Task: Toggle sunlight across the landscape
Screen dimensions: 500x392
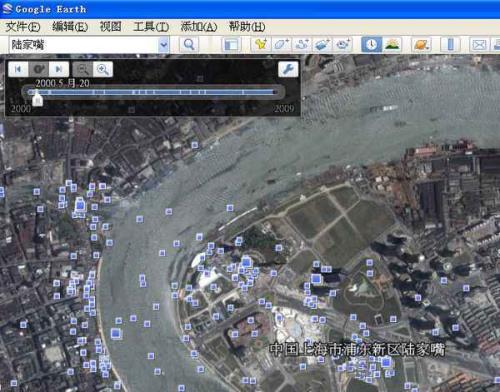Action: tap(392, 44)
